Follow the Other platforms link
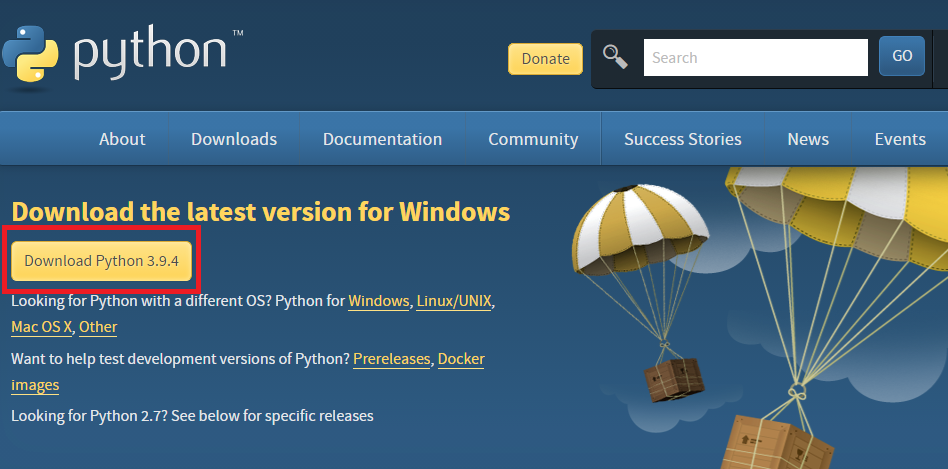 point(98,327)
